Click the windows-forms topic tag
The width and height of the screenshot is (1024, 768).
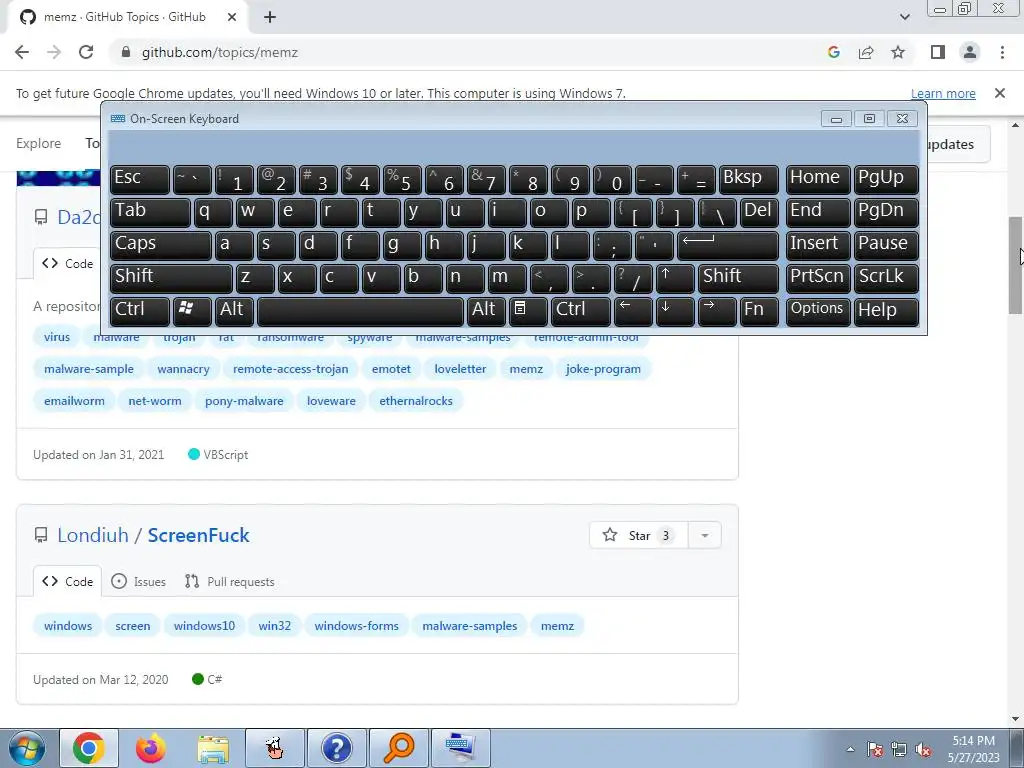click(357, 626)
